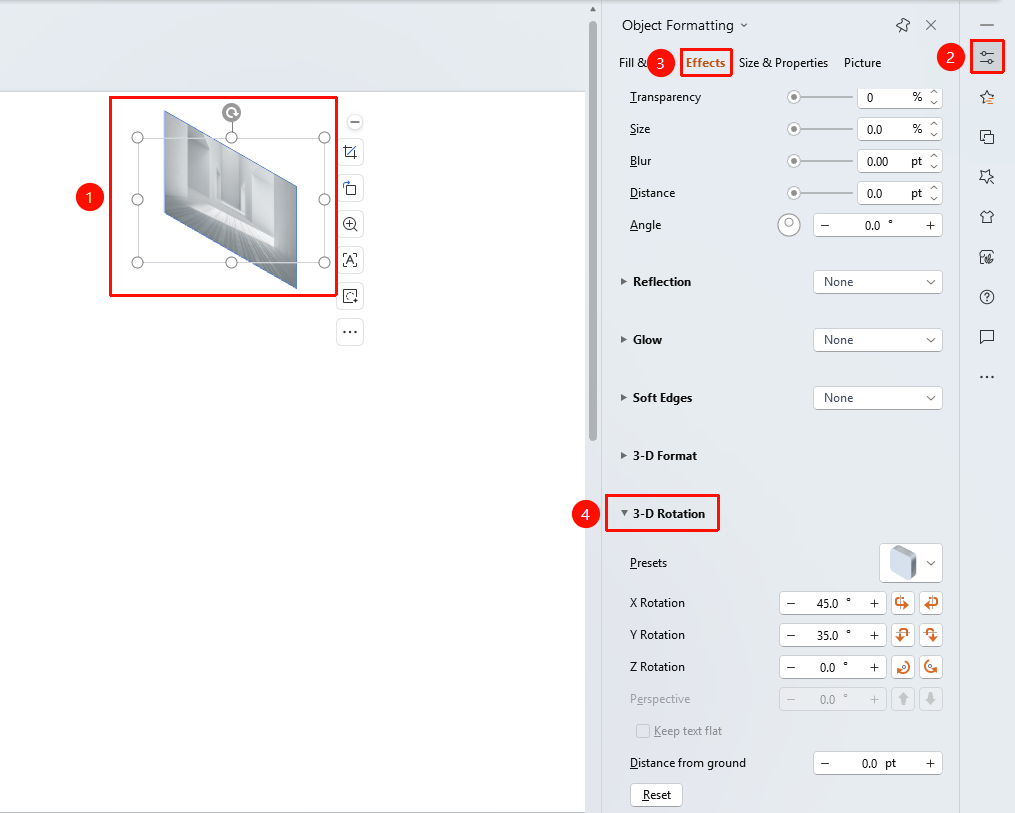The image size is (1015, 813).
Task: Click the Blur slider handle
Action: 794,161
